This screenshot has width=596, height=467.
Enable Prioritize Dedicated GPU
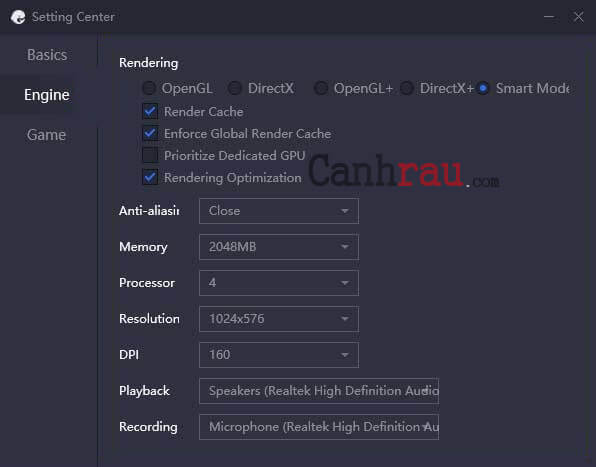click(x=150, y=155)
